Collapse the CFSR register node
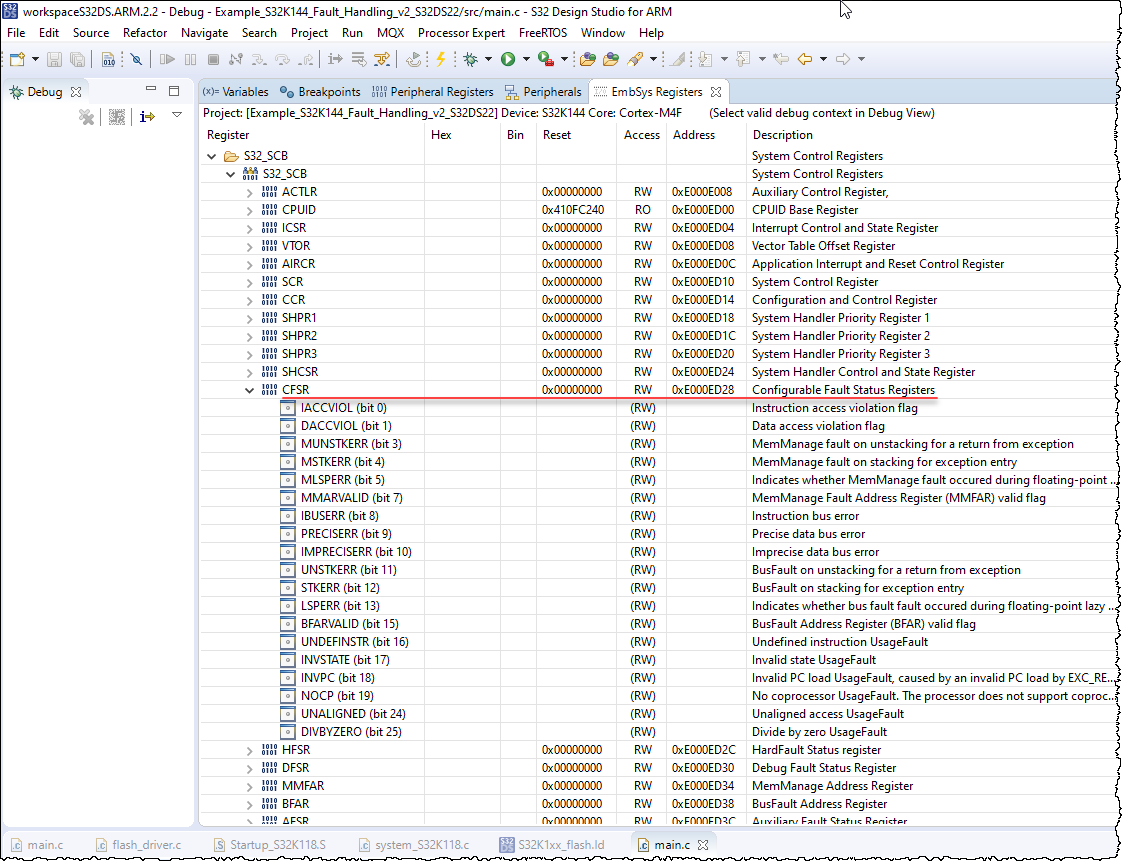The width and height of the screenshot is (1122, 863). (x=249, y=390)
